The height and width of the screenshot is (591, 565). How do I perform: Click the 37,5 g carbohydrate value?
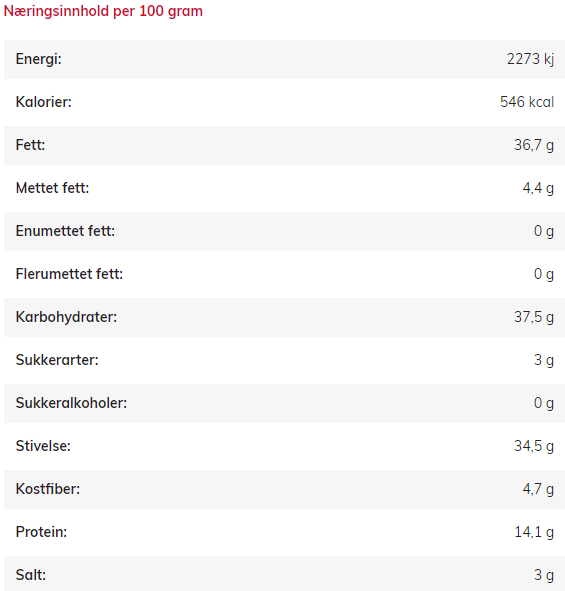(x=534, y=317)
